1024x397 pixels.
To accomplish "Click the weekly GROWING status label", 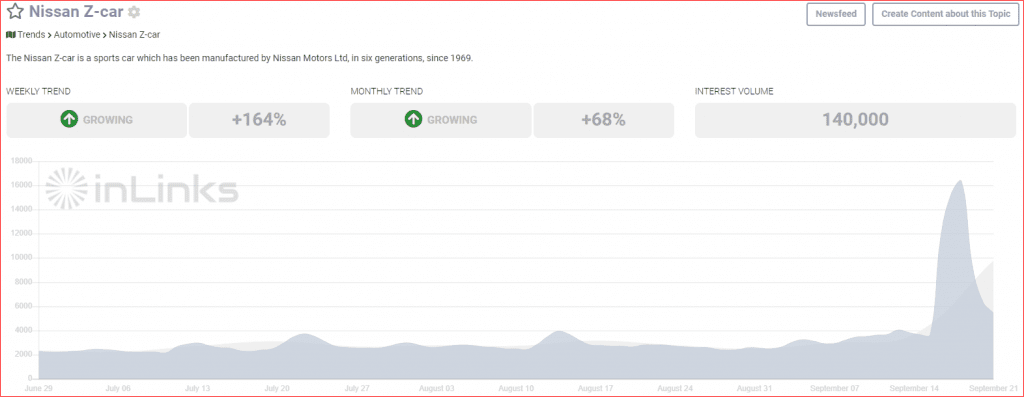I will click(x=108, y=120).
